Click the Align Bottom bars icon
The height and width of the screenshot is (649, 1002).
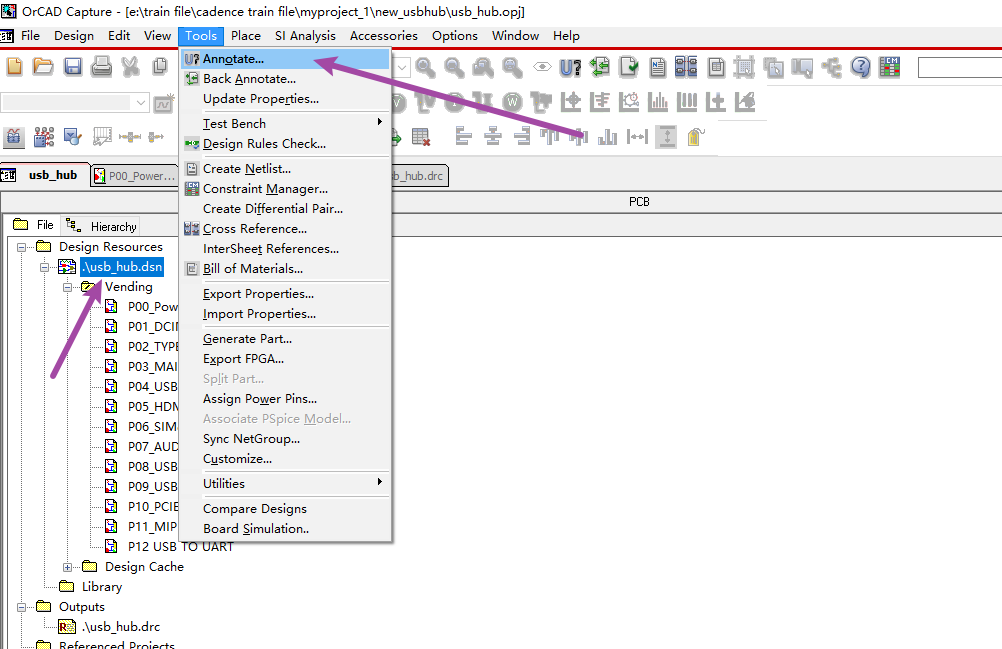tap(607, 136)
